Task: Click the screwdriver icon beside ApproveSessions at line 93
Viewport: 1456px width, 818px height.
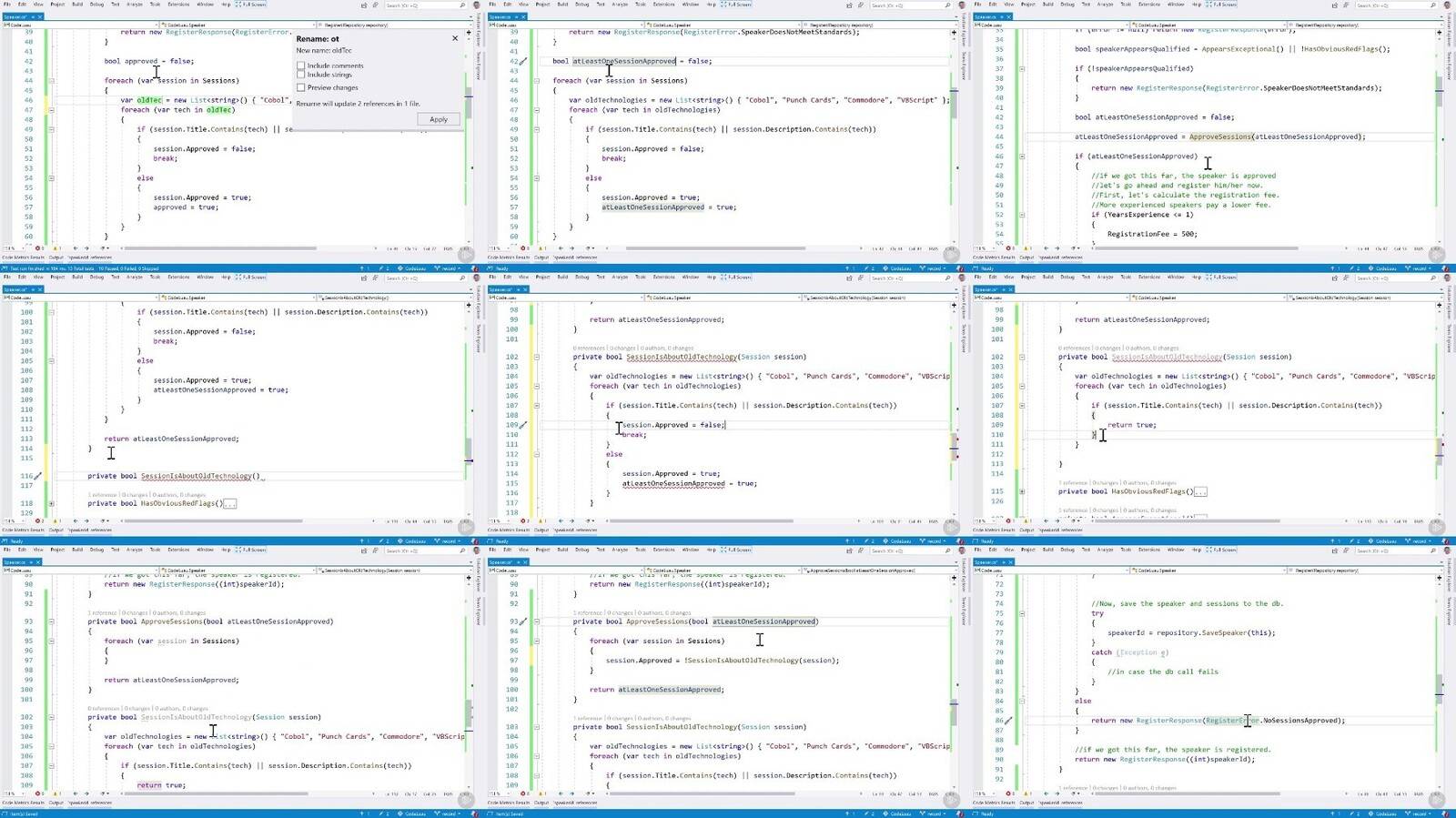Action: tap(523, 621)
